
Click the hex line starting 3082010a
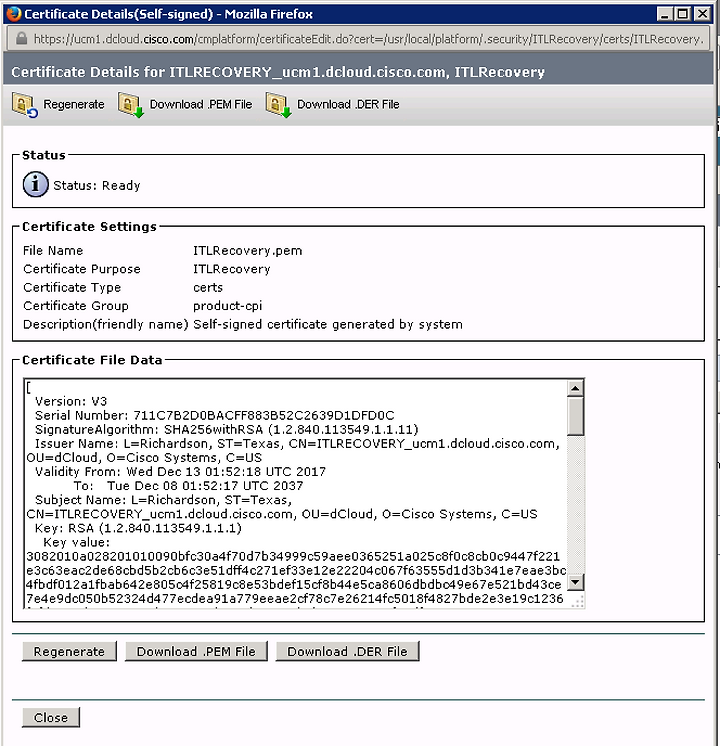click(x=293, y=556)
